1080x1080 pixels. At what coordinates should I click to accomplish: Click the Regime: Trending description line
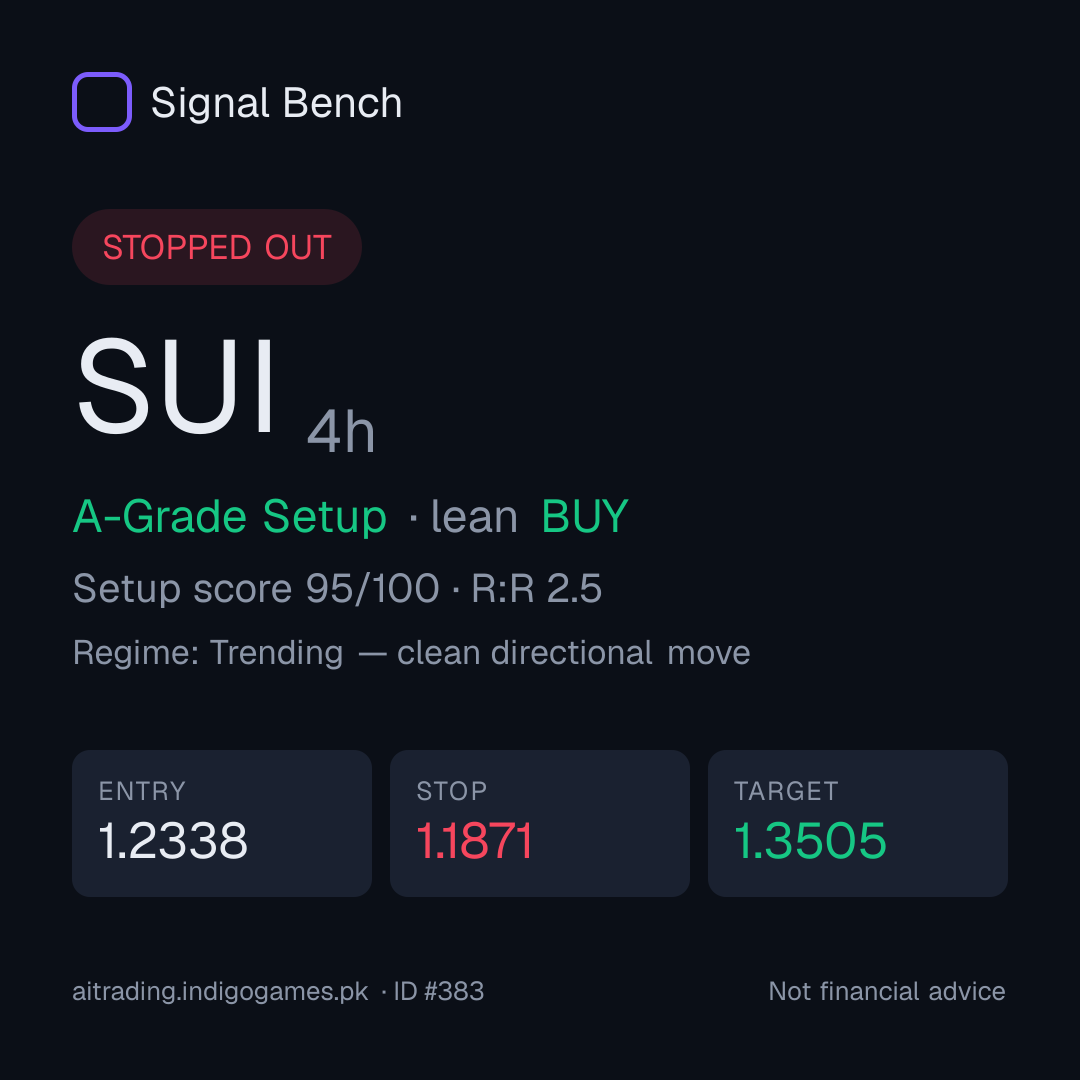pyautogui.click(x=411, y=653)
